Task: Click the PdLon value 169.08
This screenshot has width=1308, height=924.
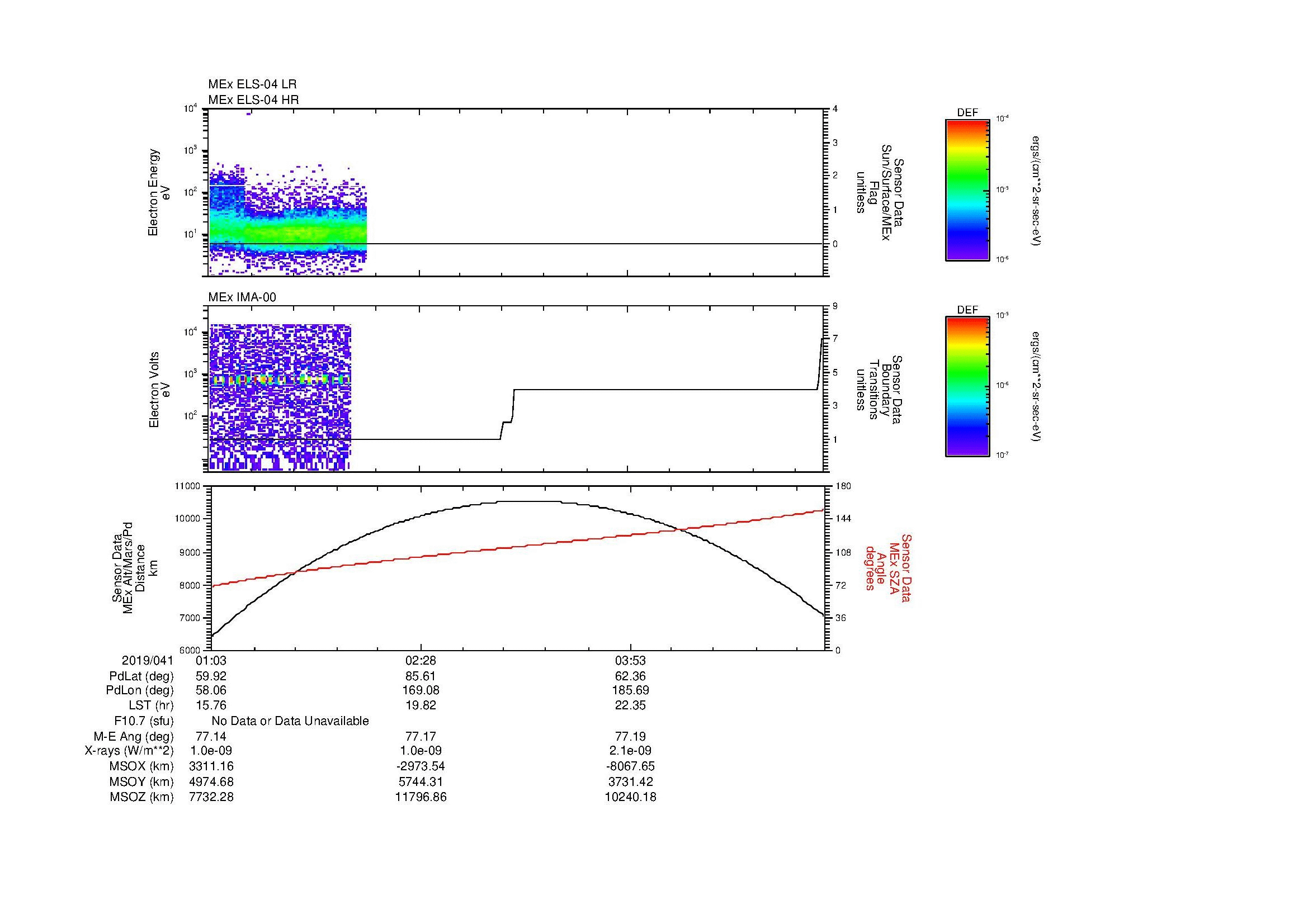Action: [421, 690]
